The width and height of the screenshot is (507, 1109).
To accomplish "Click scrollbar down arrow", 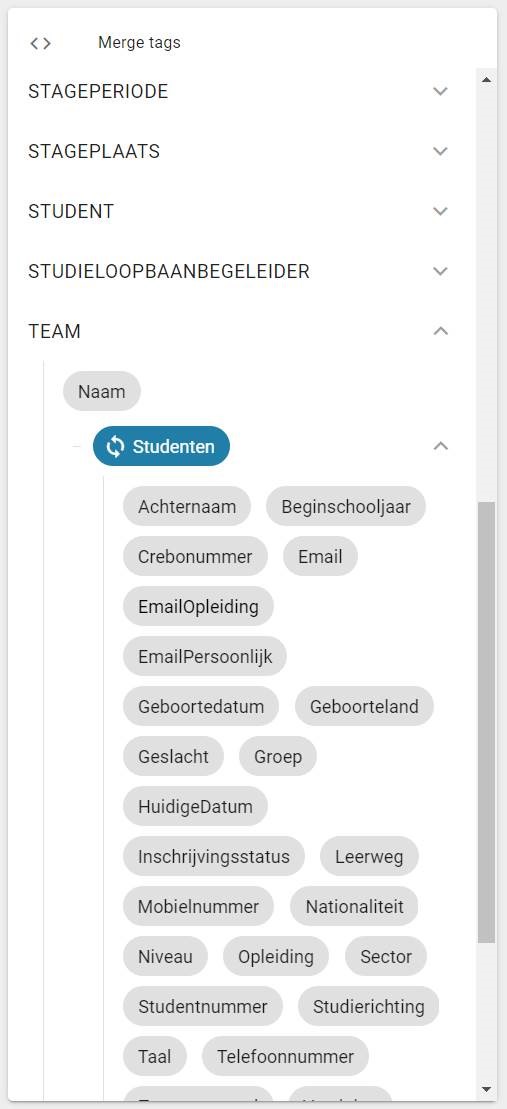I will 486,1089.
